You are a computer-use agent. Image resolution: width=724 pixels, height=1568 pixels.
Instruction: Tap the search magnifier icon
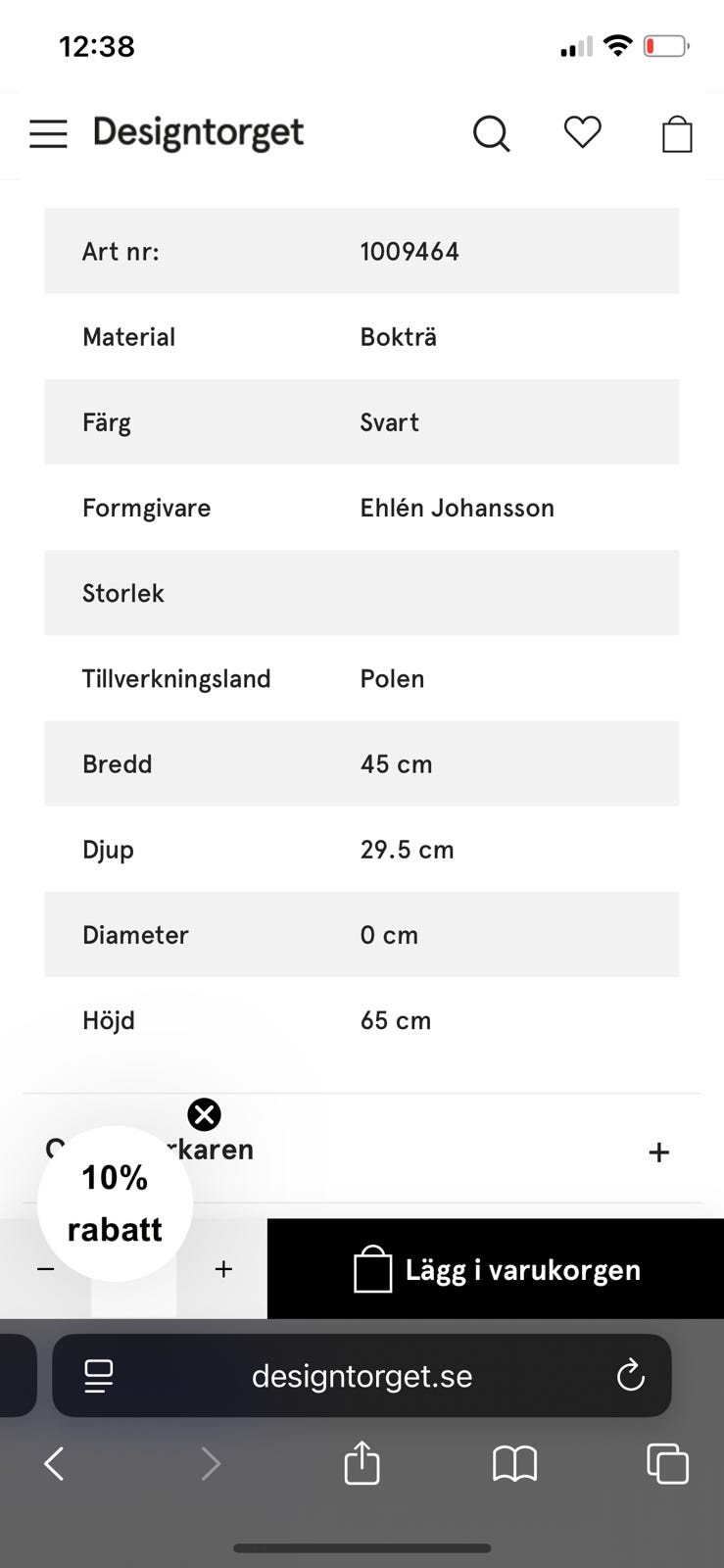pos(491,133)
